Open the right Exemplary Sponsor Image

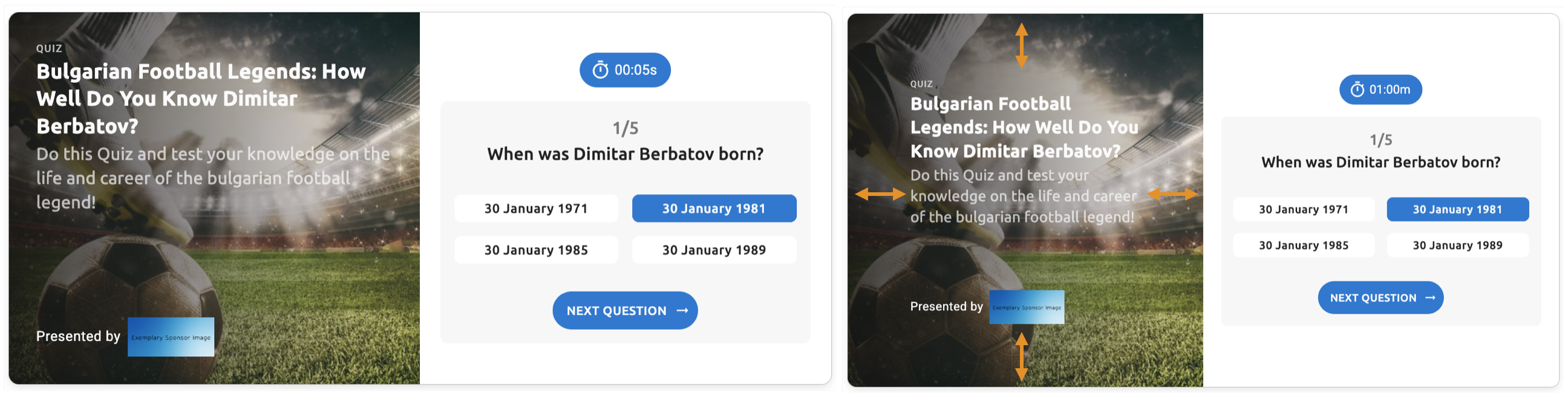coord(1026,308)
